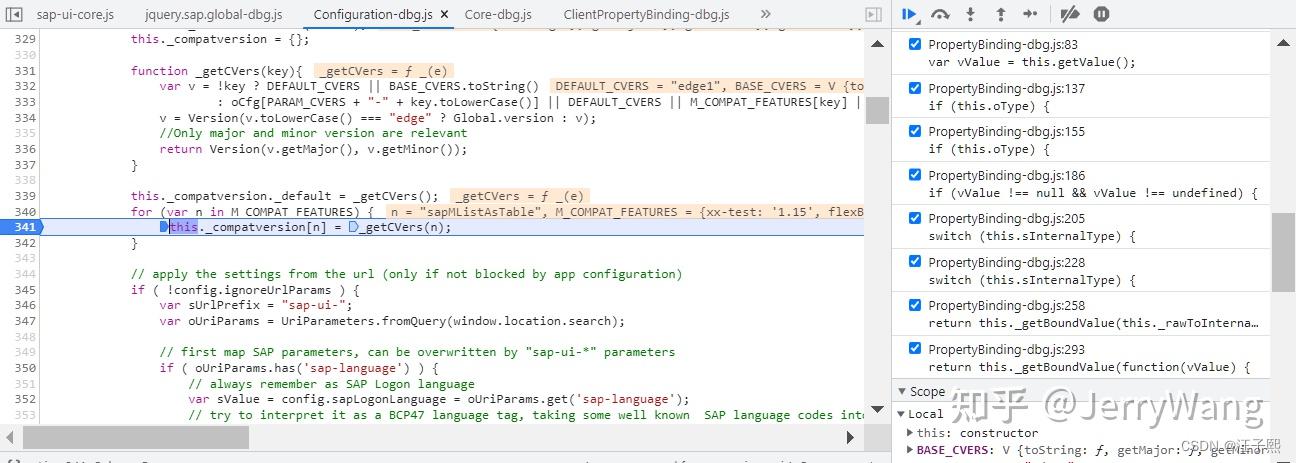Disable breakpoint at PropertyBinding-dbg.js:137
The width and height of the screenshot is (1296, 463).
[914, 88]
